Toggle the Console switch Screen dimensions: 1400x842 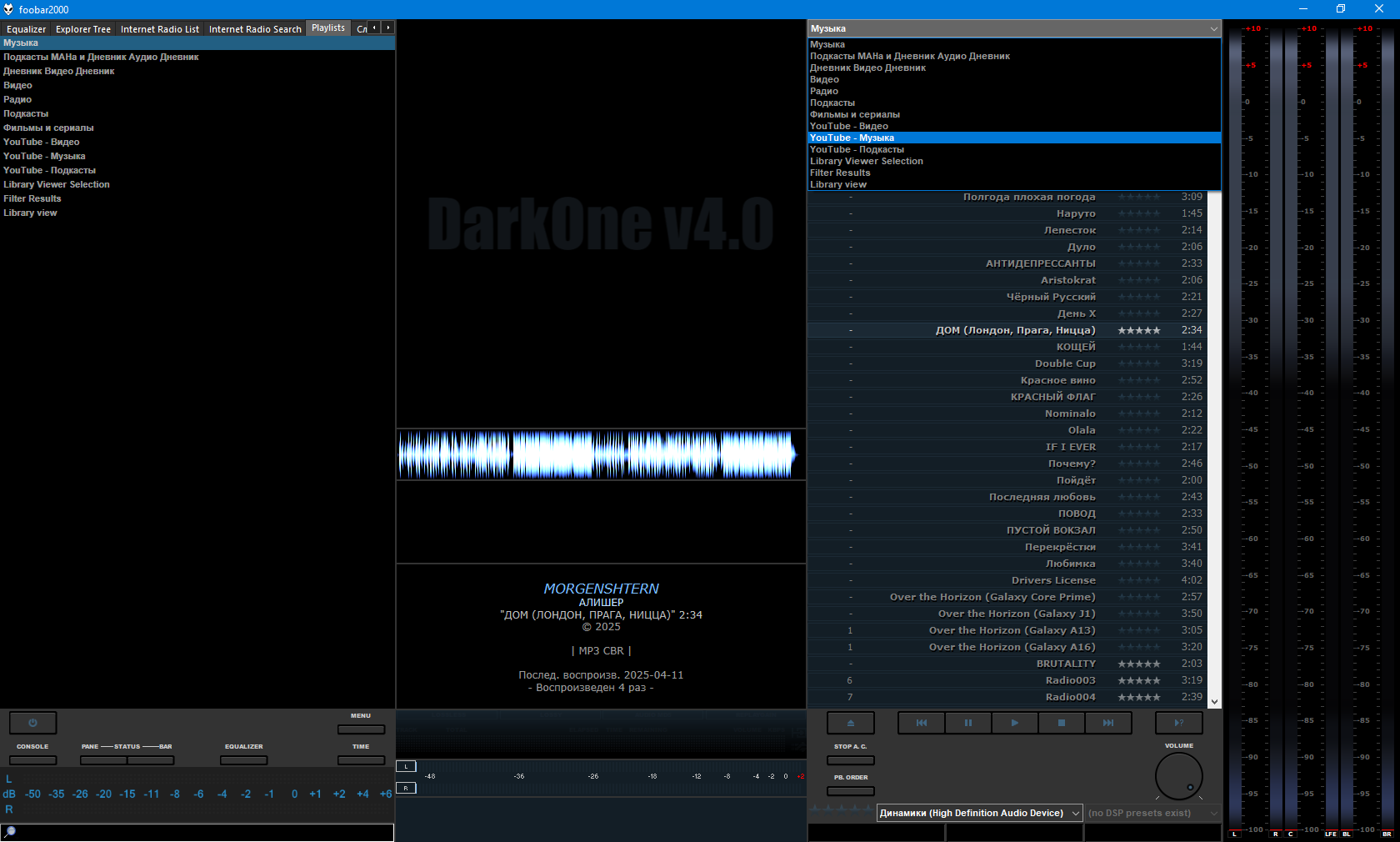[x=32, y=760]
